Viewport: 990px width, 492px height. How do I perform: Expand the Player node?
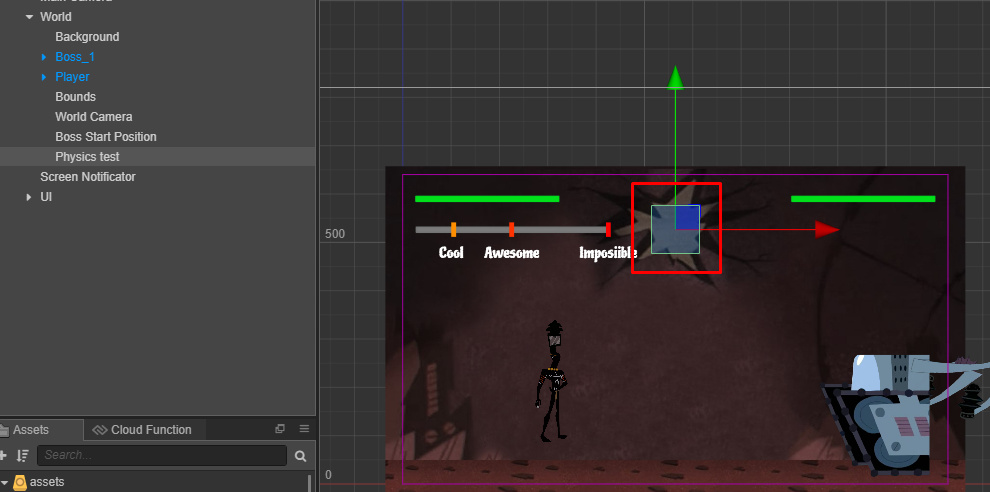[x=44, y=77]
